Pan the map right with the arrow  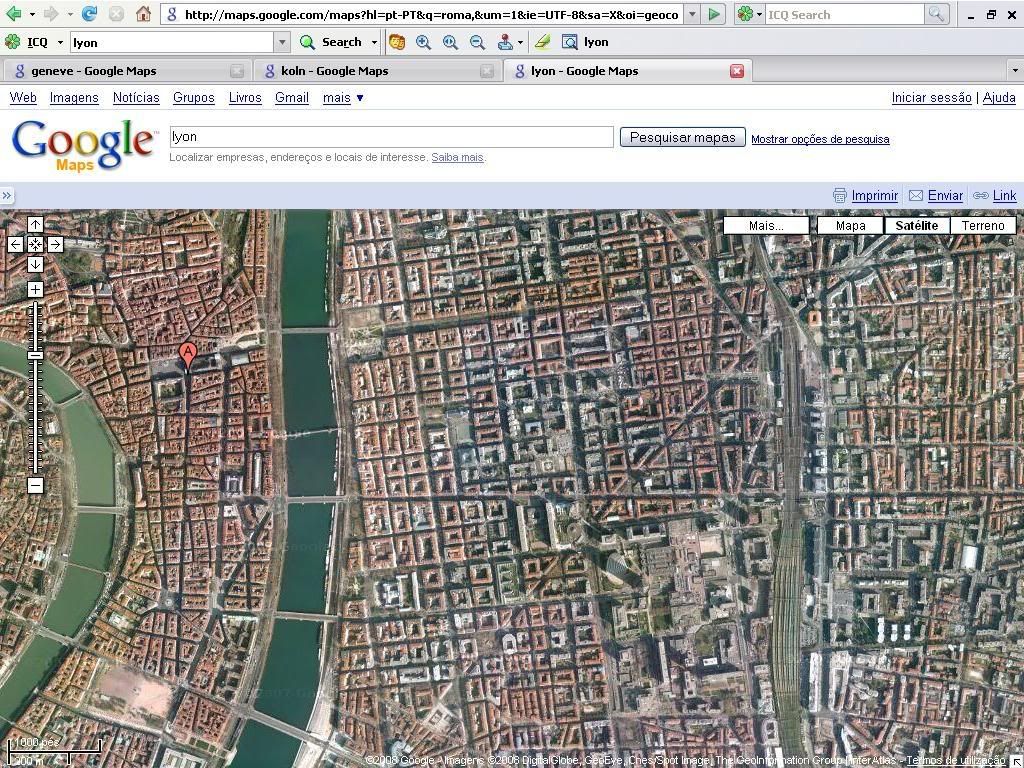[x=55, y=244]
